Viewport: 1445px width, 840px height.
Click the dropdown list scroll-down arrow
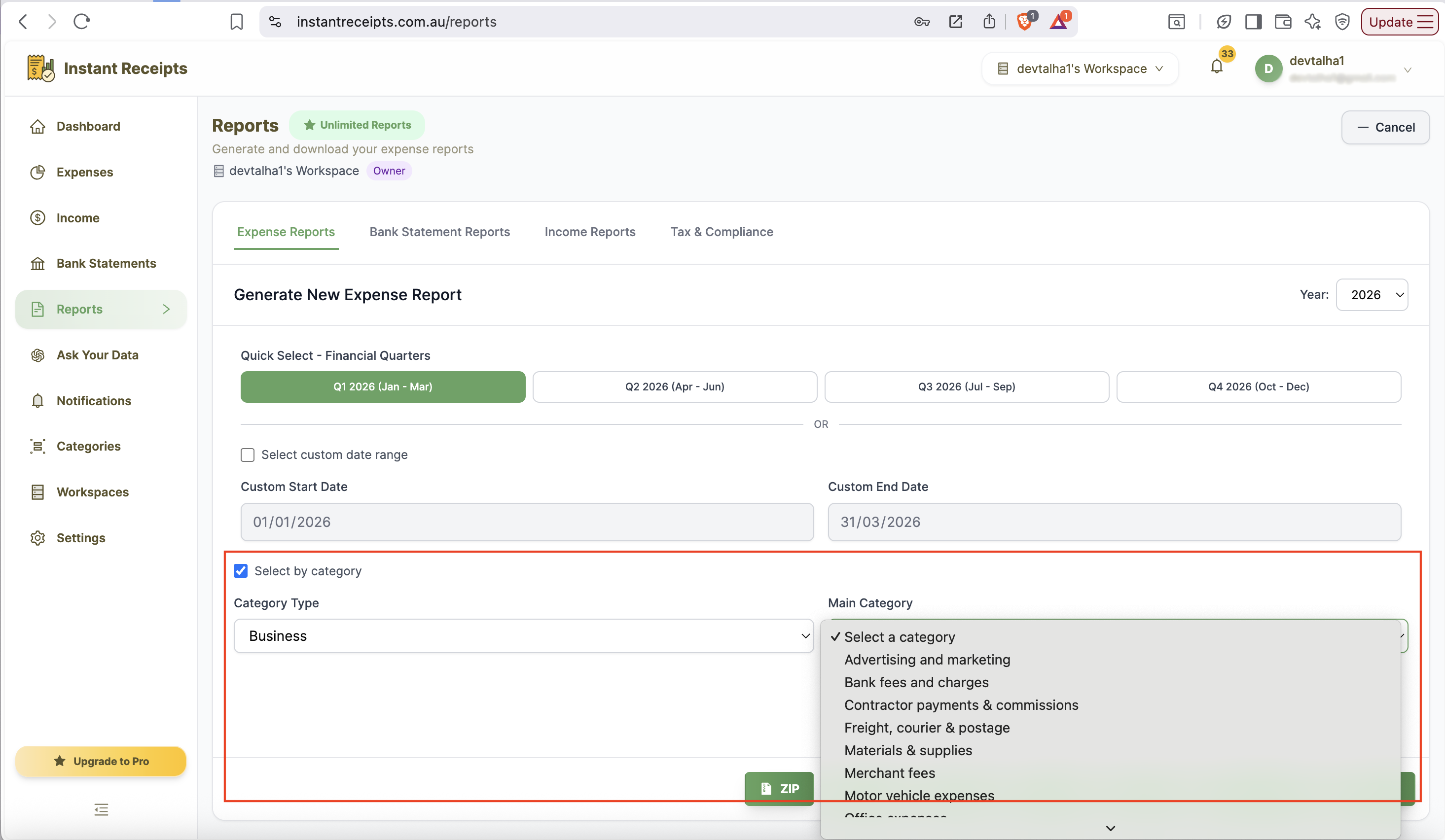1111,829
